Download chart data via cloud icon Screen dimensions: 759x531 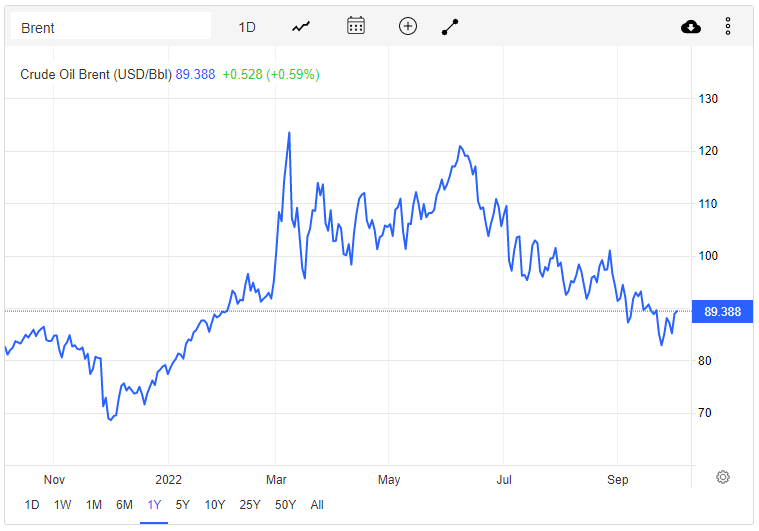click(x=691, y=27)
